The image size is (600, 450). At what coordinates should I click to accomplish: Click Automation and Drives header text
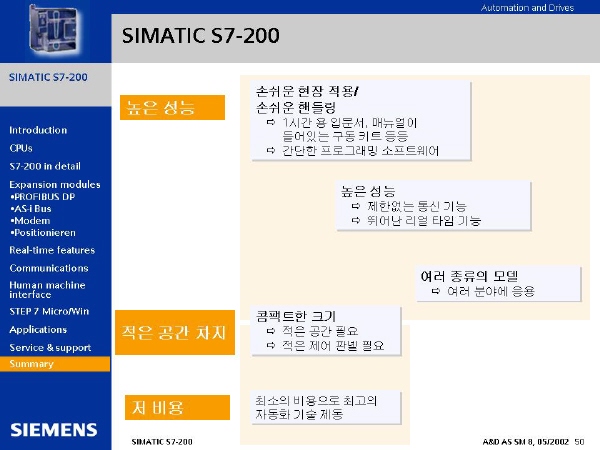pos(527,8)
